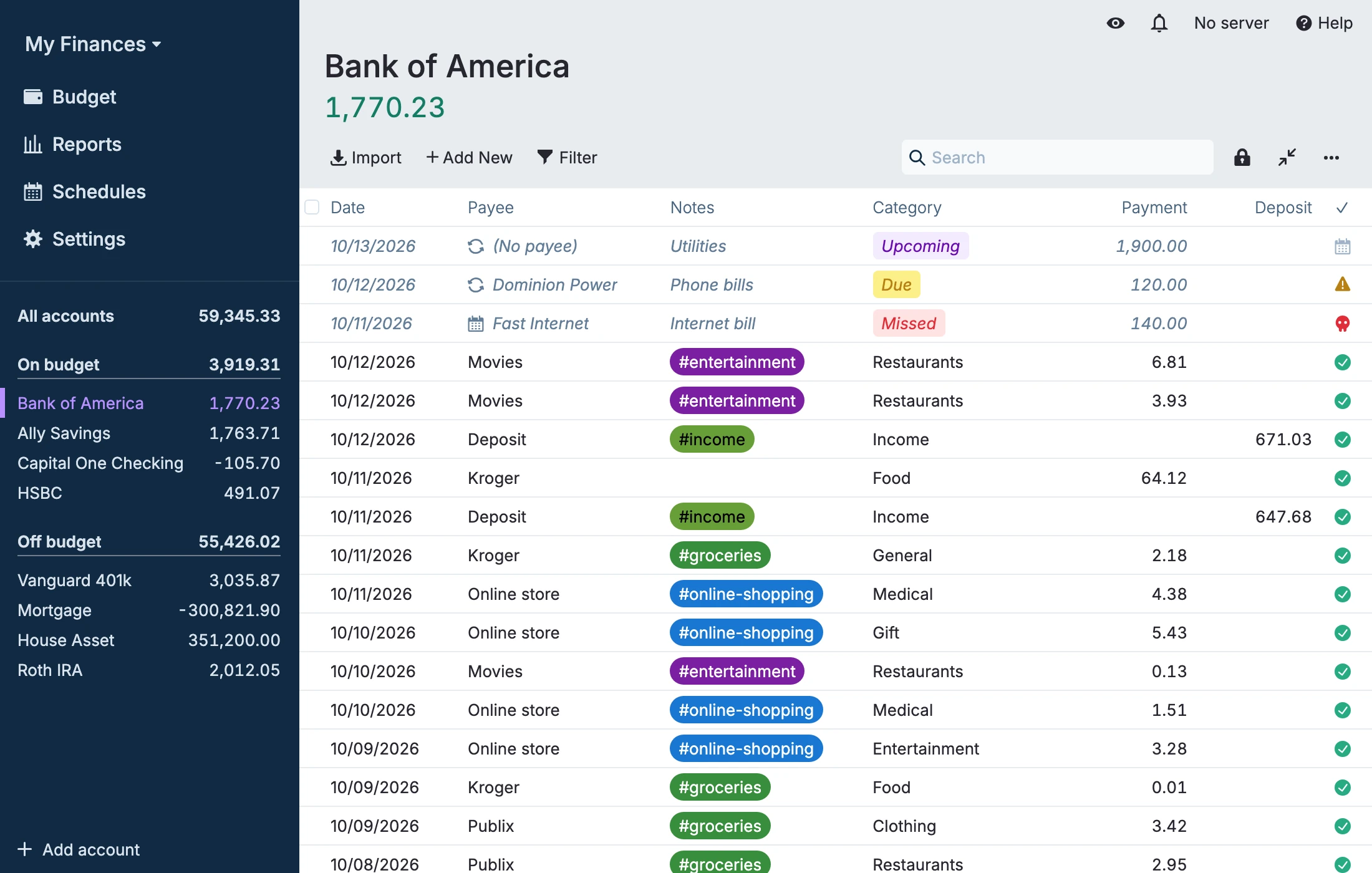The image size is (1372, 873).
Task: Open the Vanguard 401k account
Action: [148, 581]
